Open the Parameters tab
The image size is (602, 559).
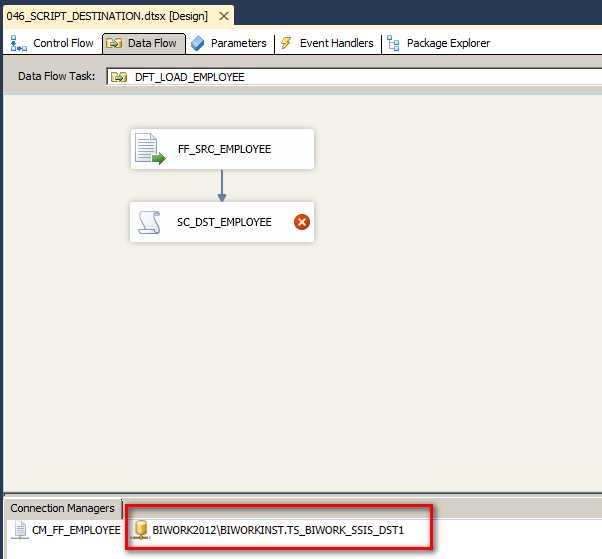(x=229, y=43)
